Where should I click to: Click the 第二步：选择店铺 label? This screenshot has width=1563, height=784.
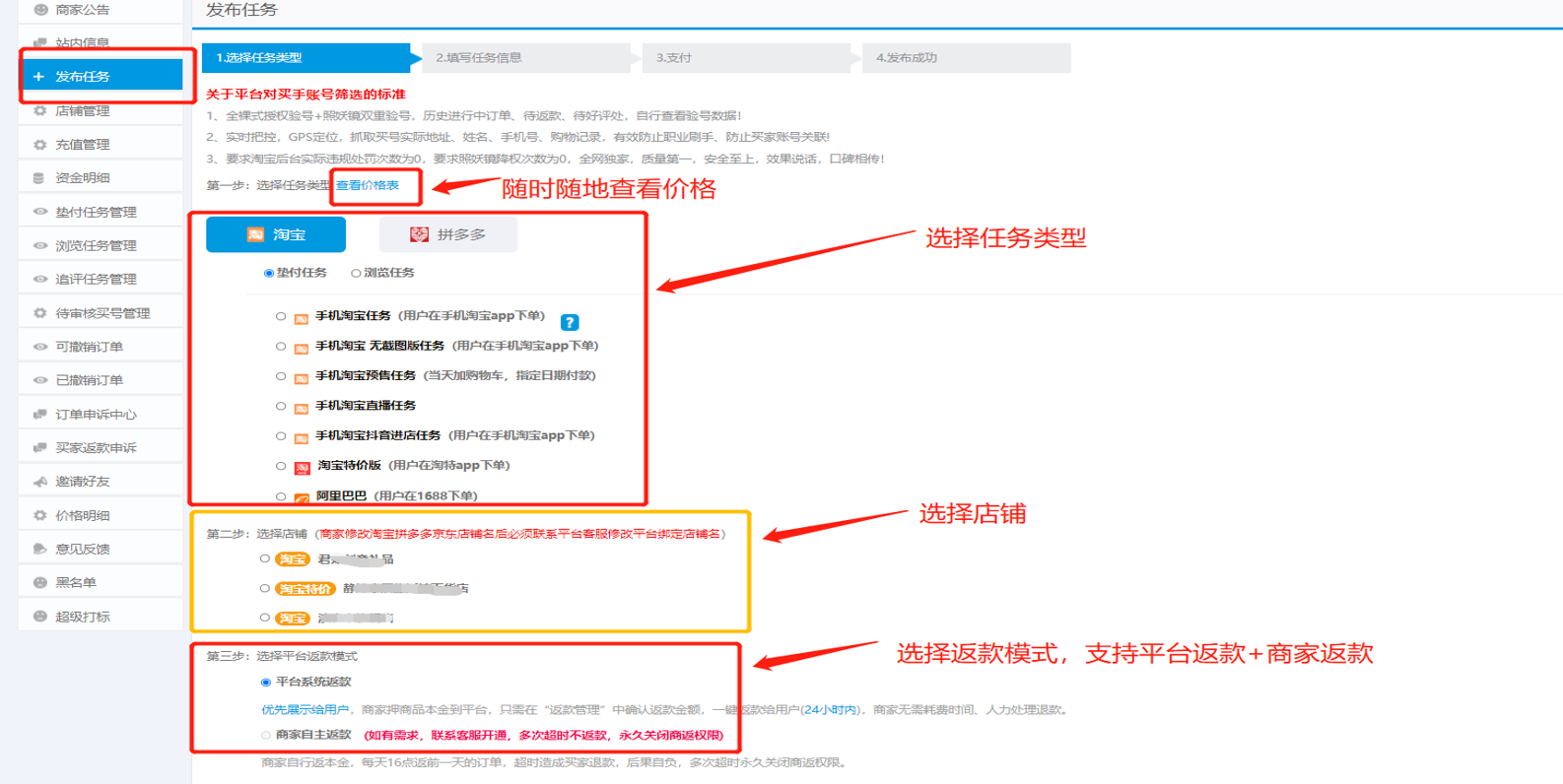(257, 534)
